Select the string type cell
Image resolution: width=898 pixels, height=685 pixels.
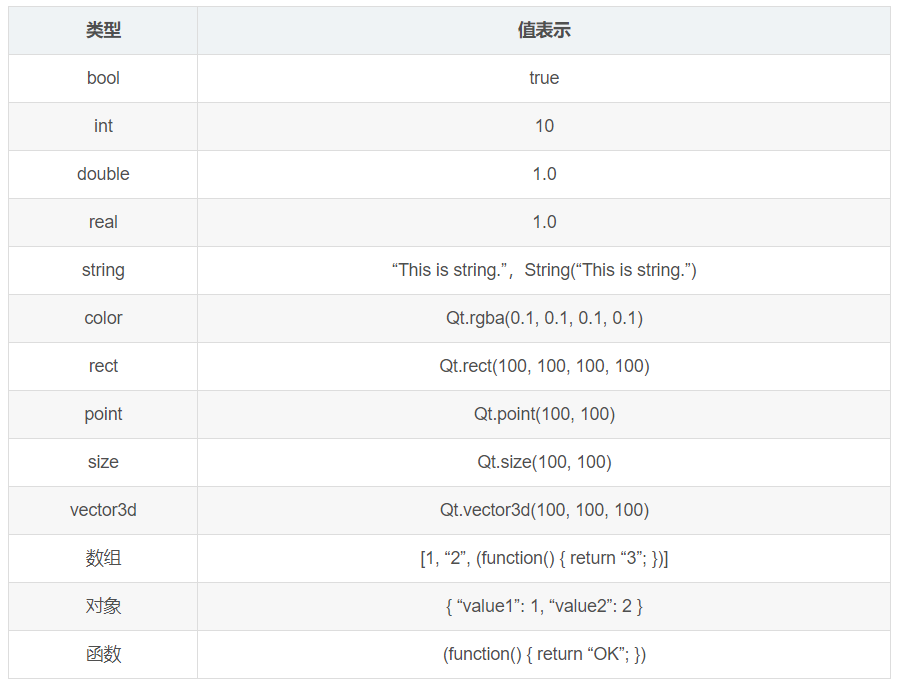(103, 270)
